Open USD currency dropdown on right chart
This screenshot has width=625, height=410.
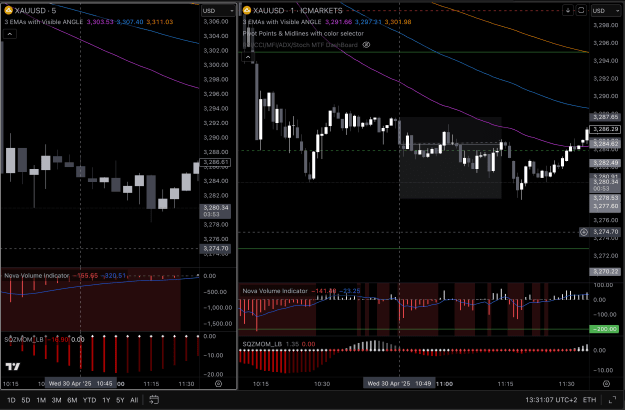605,11
